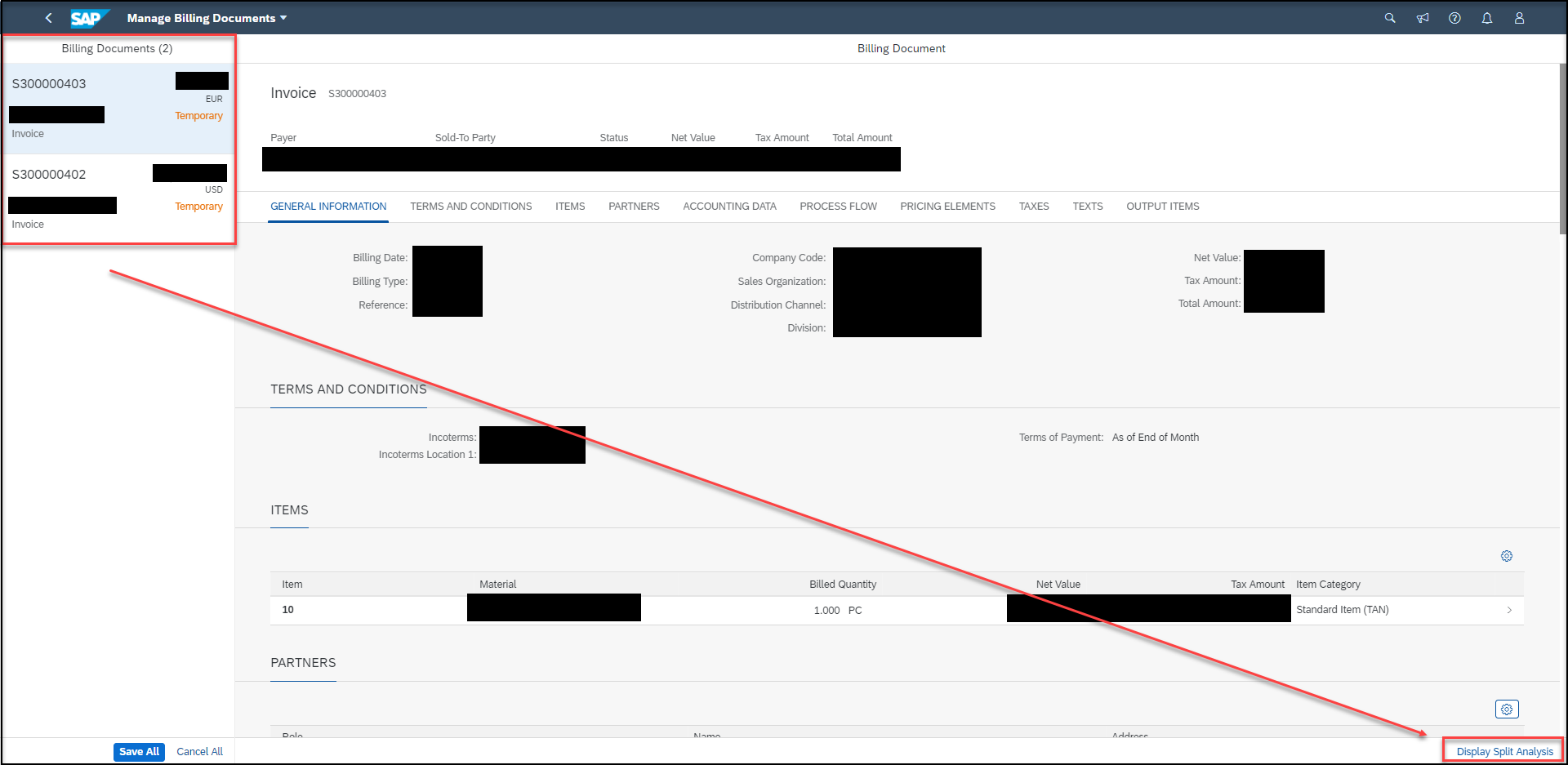Click the Net Value column header in Items
The width and height of the screenshot is (1568, 765).
[1058, 585]
